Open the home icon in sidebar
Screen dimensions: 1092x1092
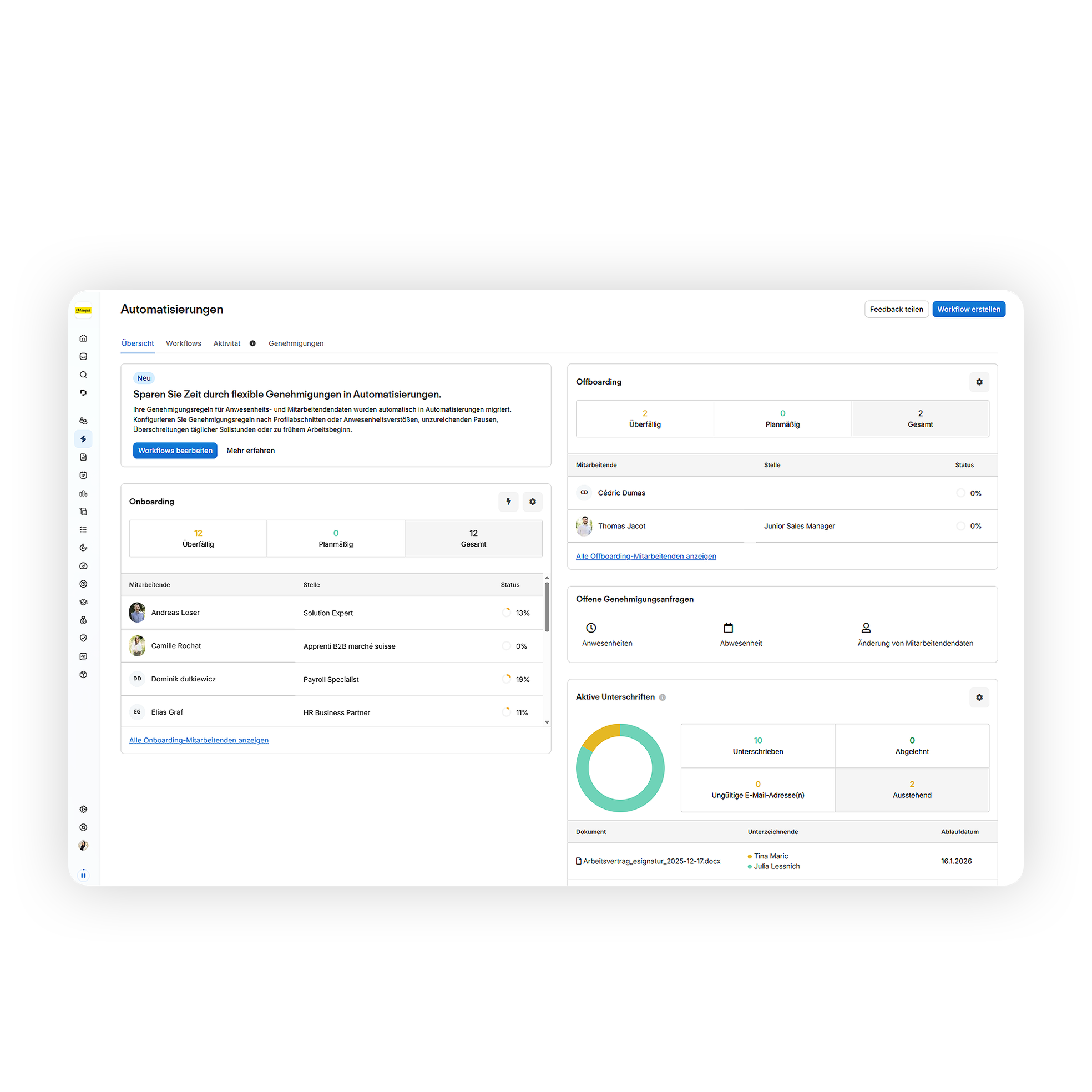pos(83,338)
